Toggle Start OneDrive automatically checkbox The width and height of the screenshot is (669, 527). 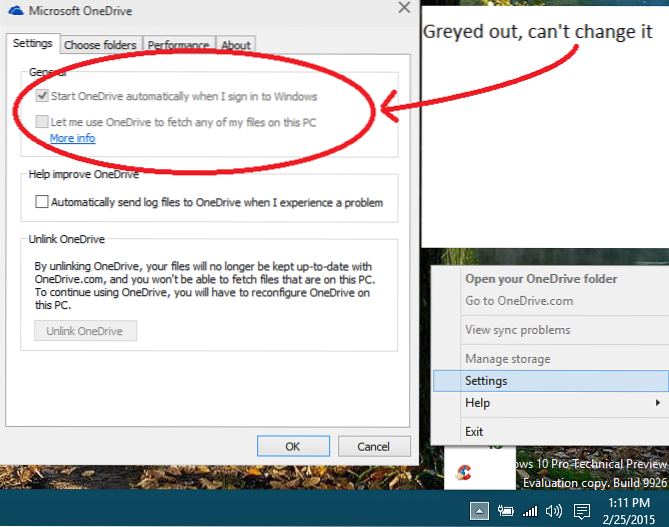(41, 97)
